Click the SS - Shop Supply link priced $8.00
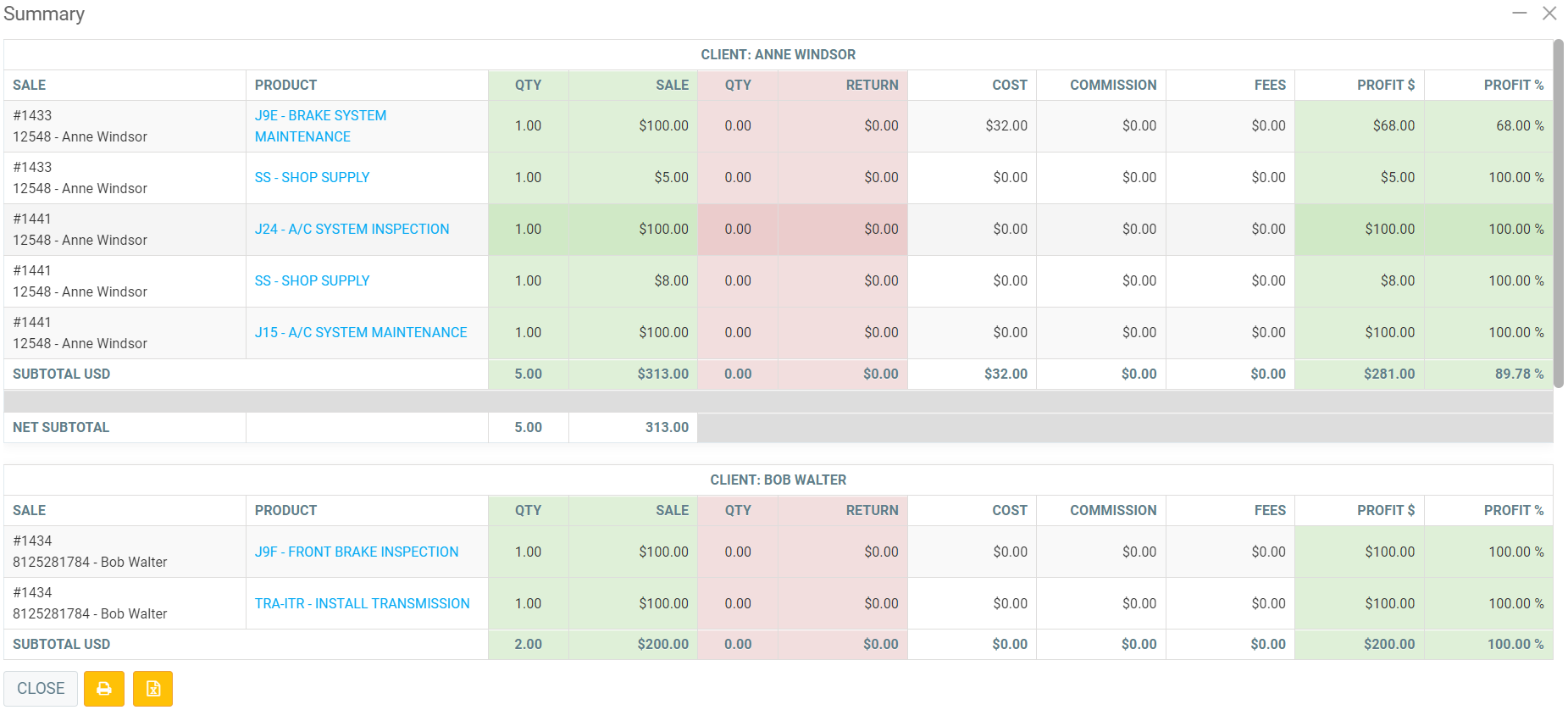The width and height of the screenshot is (1568, 710). click(312, 280)
